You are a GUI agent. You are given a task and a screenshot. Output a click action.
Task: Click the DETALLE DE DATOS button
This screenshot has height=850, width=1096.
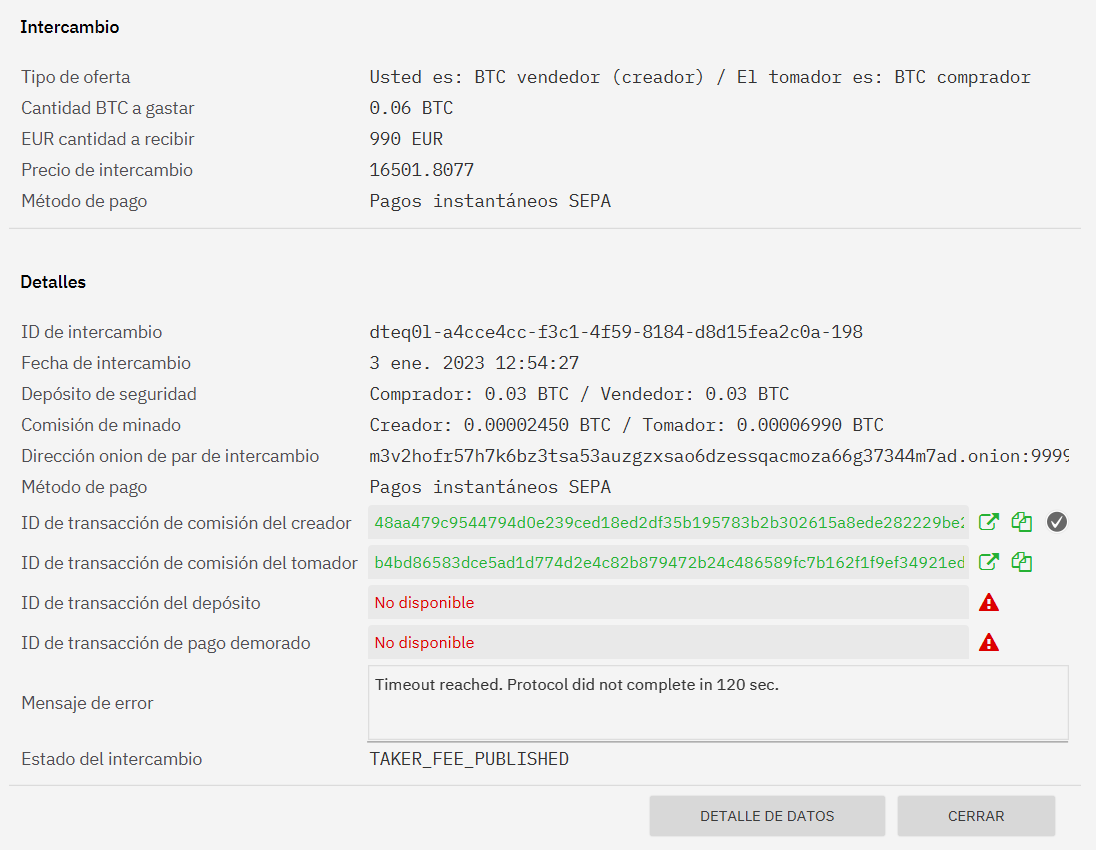tap(767, 815)
